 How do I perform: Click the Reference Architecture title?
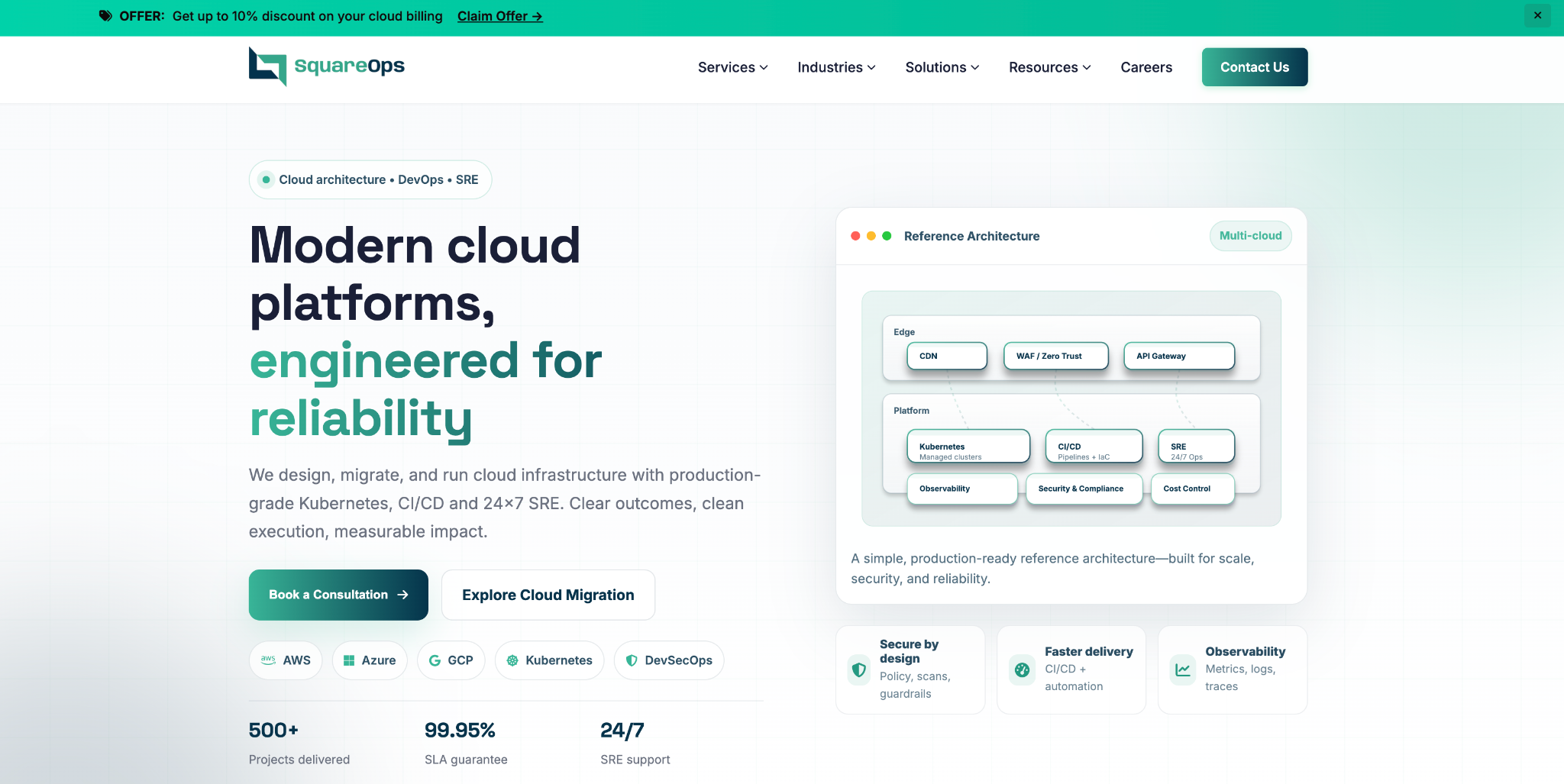(971, 236)
